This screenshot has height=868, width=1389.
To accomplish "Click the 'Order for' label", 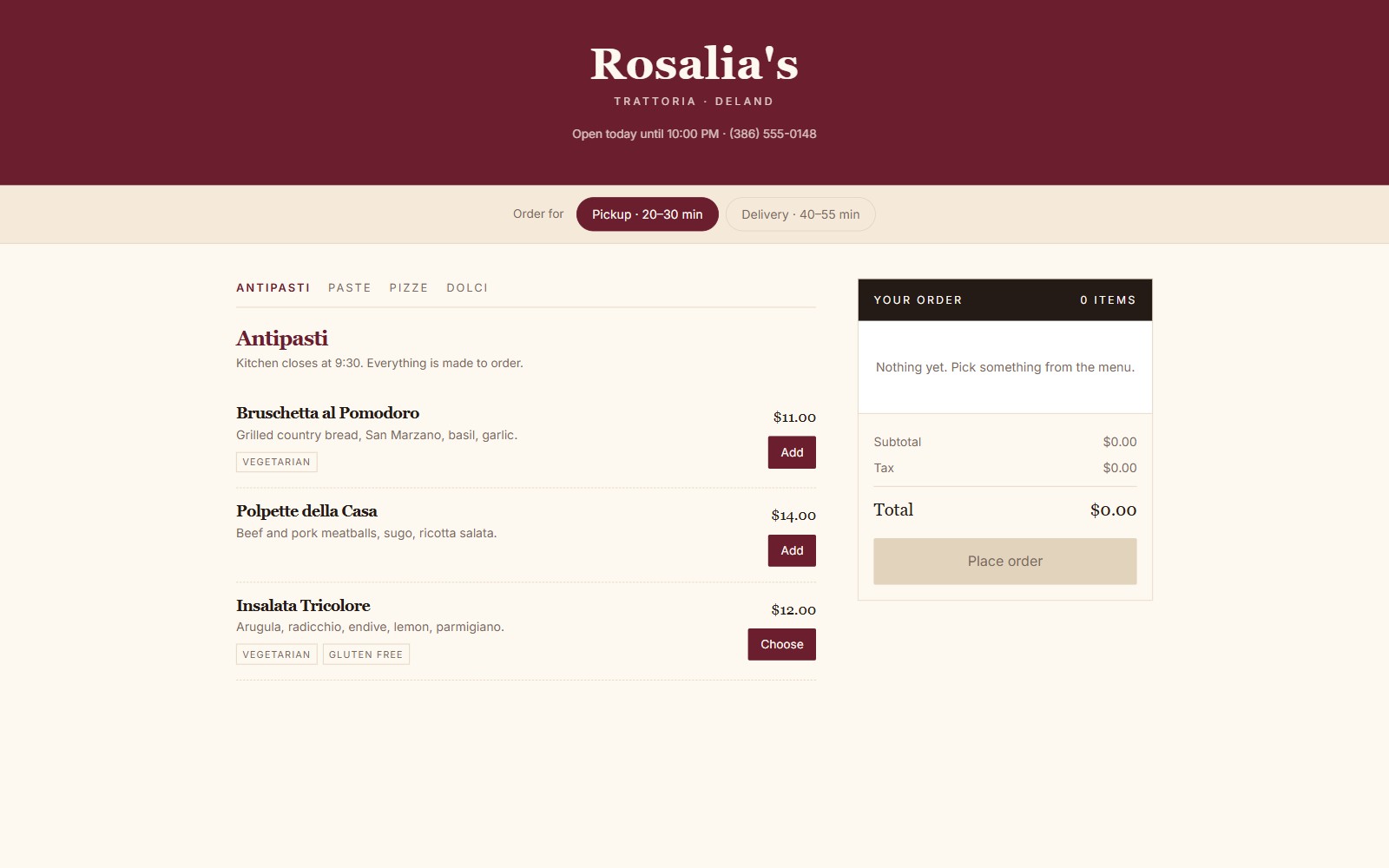I will coord(538,214).
